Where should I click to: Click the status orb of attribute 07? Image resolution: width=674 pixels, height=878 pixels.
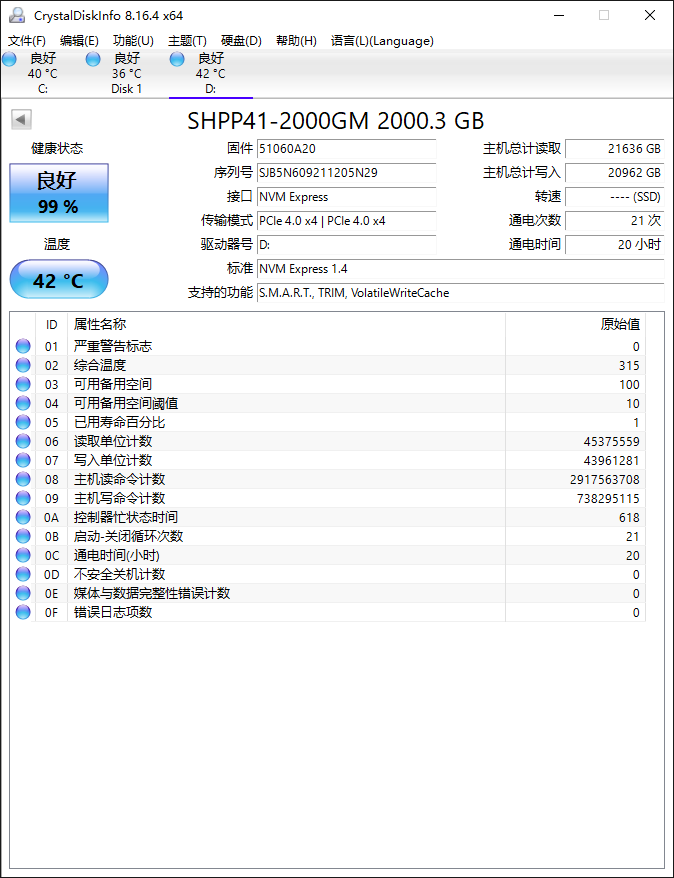tap(23, 461)
